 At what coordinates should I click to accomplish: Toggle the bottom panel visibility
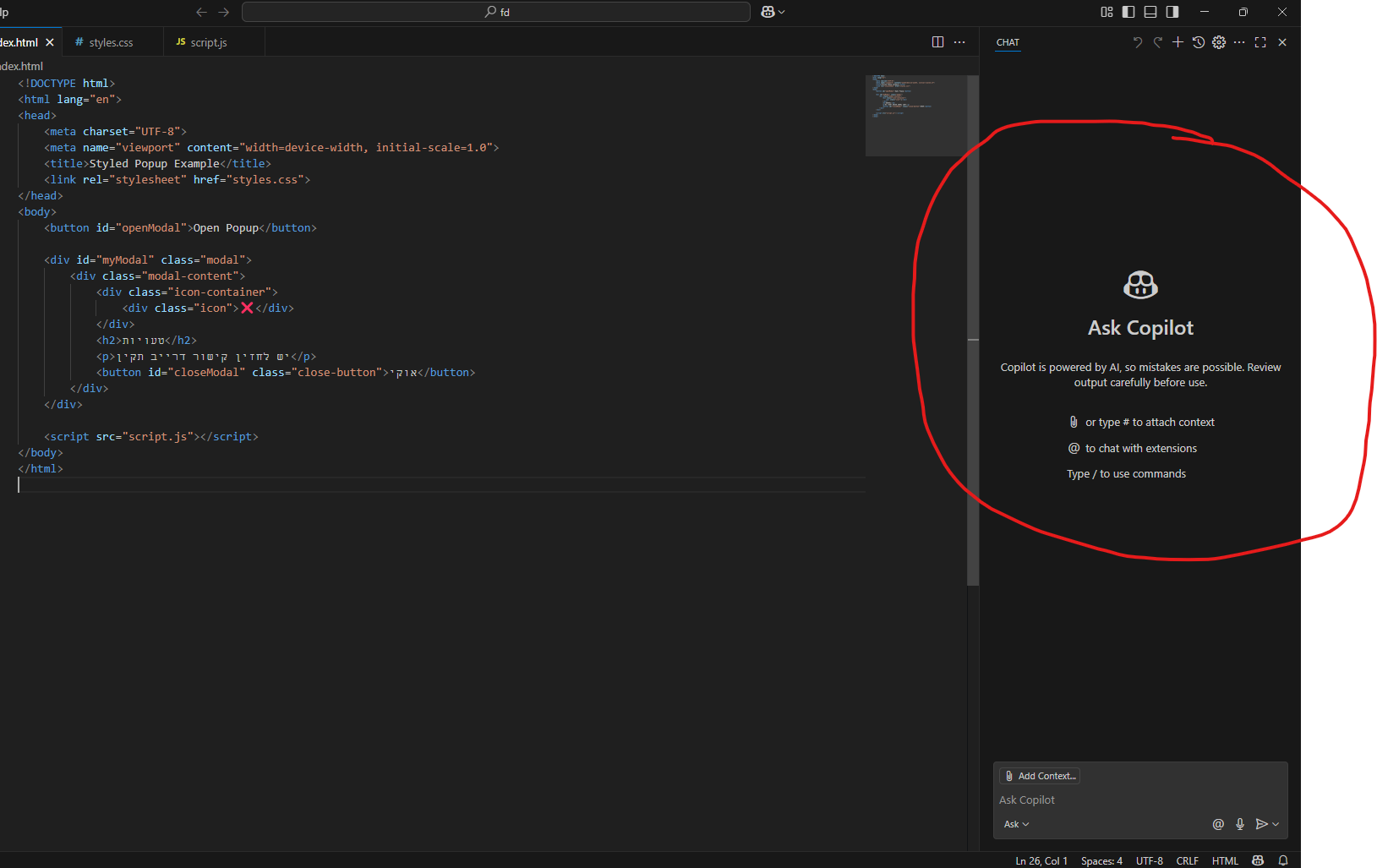(x=1150, y=12)
